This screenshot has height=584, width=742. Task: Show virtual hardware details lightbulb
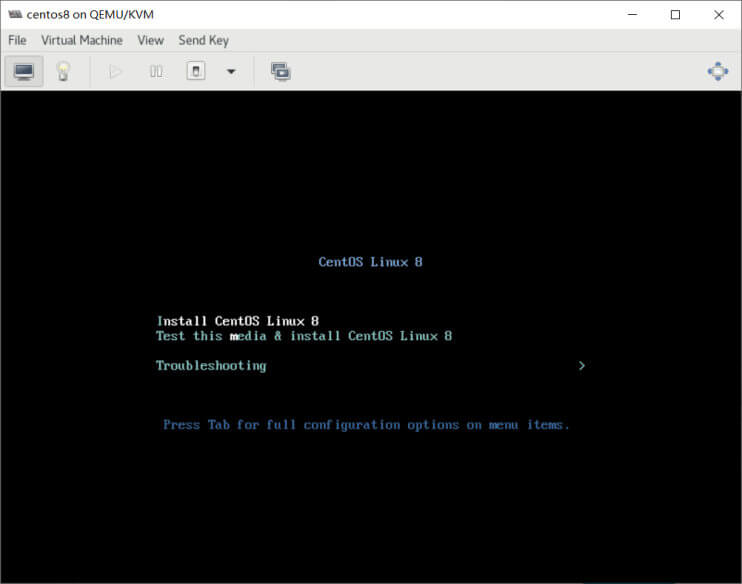[x=63, y=71]
